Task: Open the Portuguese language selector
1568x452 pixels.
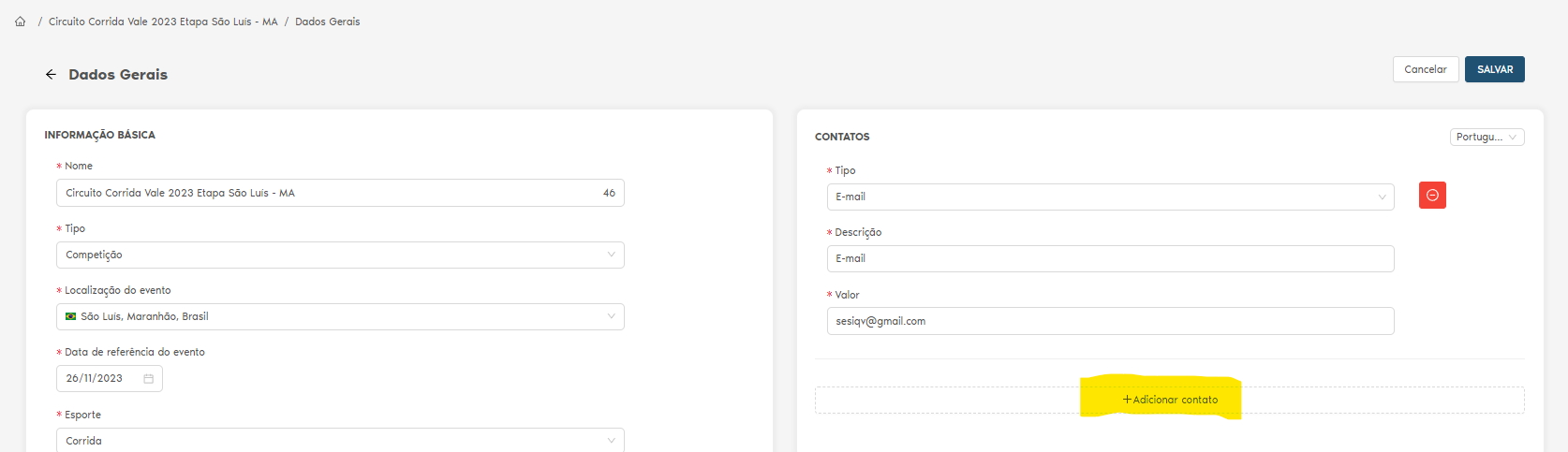Action: [x=1487, y=138]
